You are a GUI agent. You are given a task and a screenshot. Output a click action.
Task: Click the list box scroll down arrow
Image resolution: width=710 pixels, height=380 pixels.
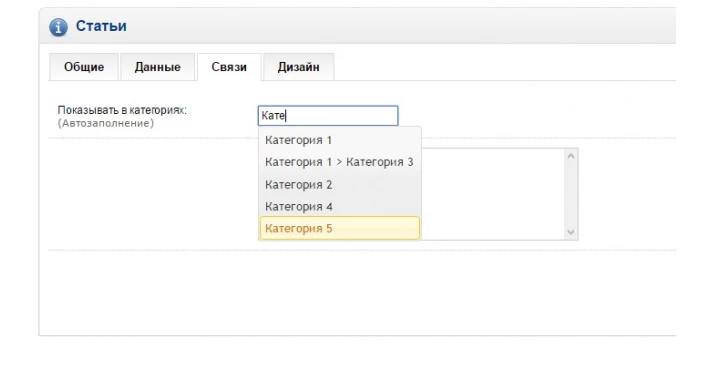coord(571,232)
